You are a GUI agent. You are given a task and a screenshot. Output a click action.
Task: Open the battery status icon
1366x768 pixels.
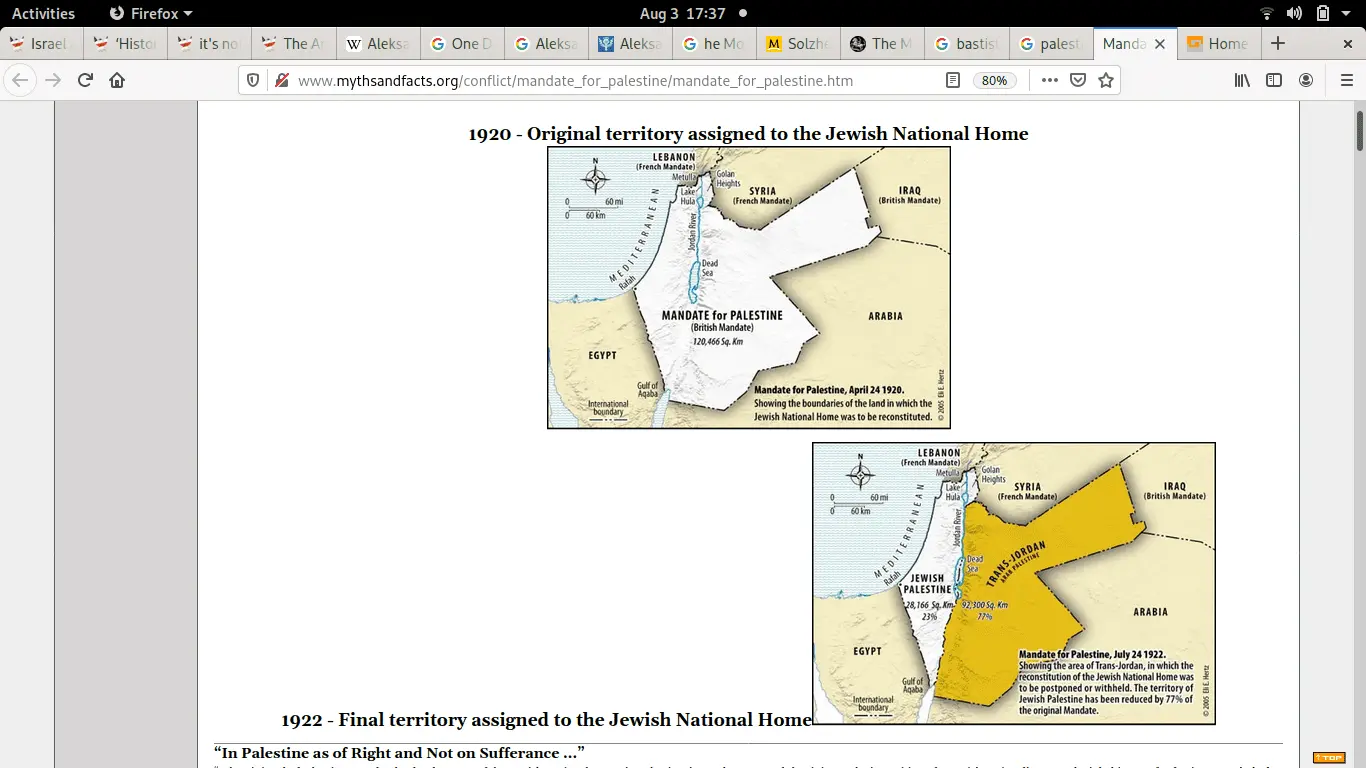point(1323,14)
